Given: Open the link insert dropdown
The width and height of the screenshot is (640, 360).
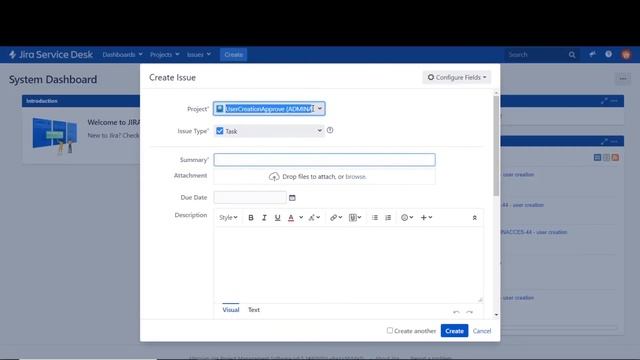Looking at the screenshot, I should coord(336,218).
